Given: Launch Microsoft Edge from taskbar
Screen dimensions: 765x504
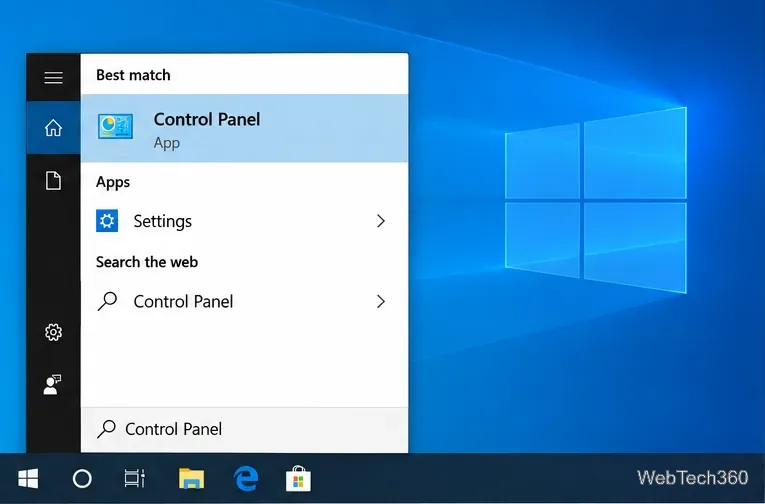Looking at the screenshot, I should tap(245, 479).
